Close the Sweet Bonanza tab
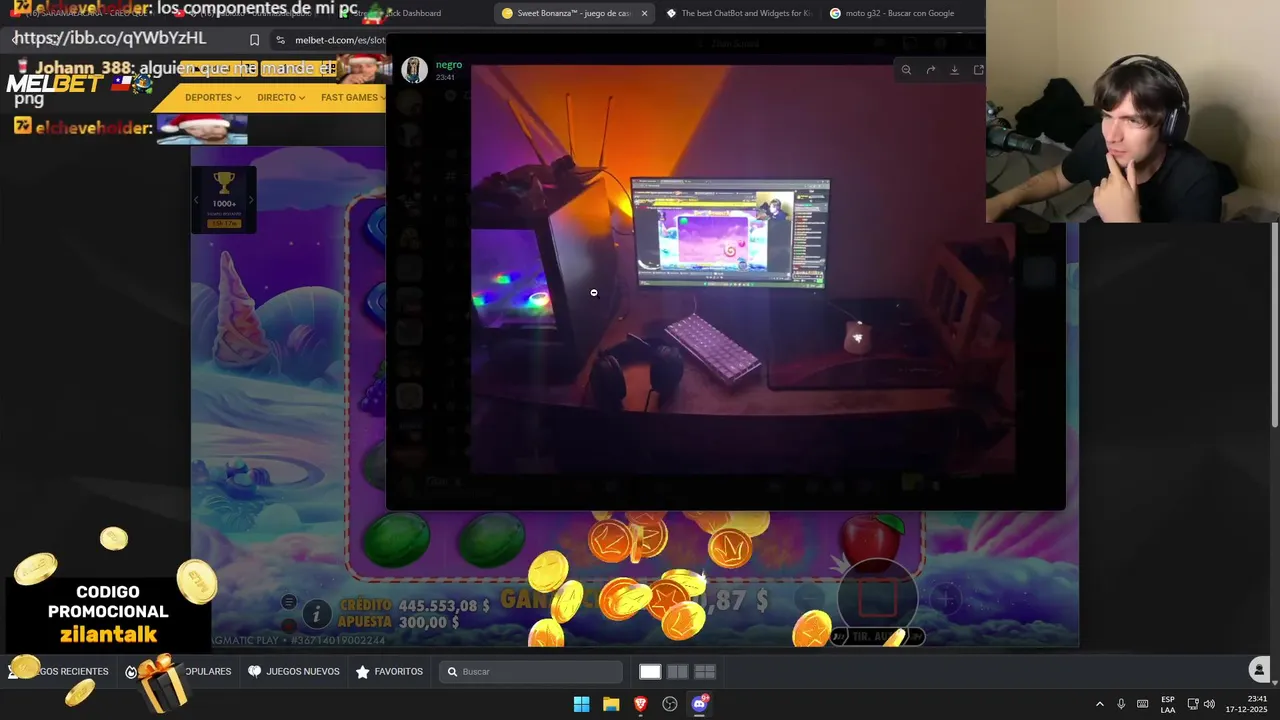1280x720 pixels. [x=644, y=13]
